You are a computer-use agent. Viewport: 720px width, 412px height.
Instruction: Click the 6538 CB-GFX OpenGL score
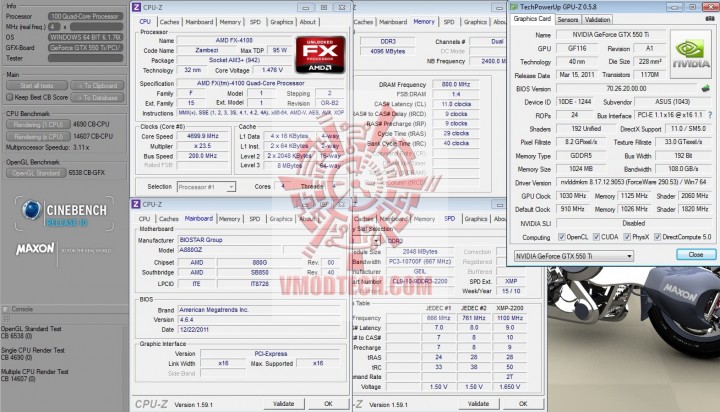(x=87, y=173)
